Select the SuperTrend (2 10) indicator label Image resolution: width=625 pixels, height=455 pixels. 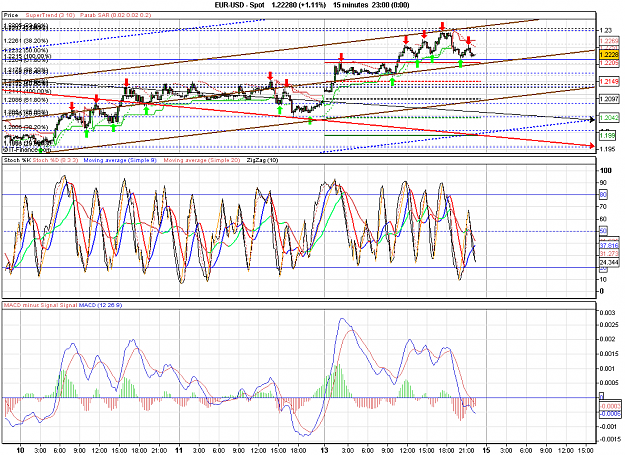click(50, 15)
